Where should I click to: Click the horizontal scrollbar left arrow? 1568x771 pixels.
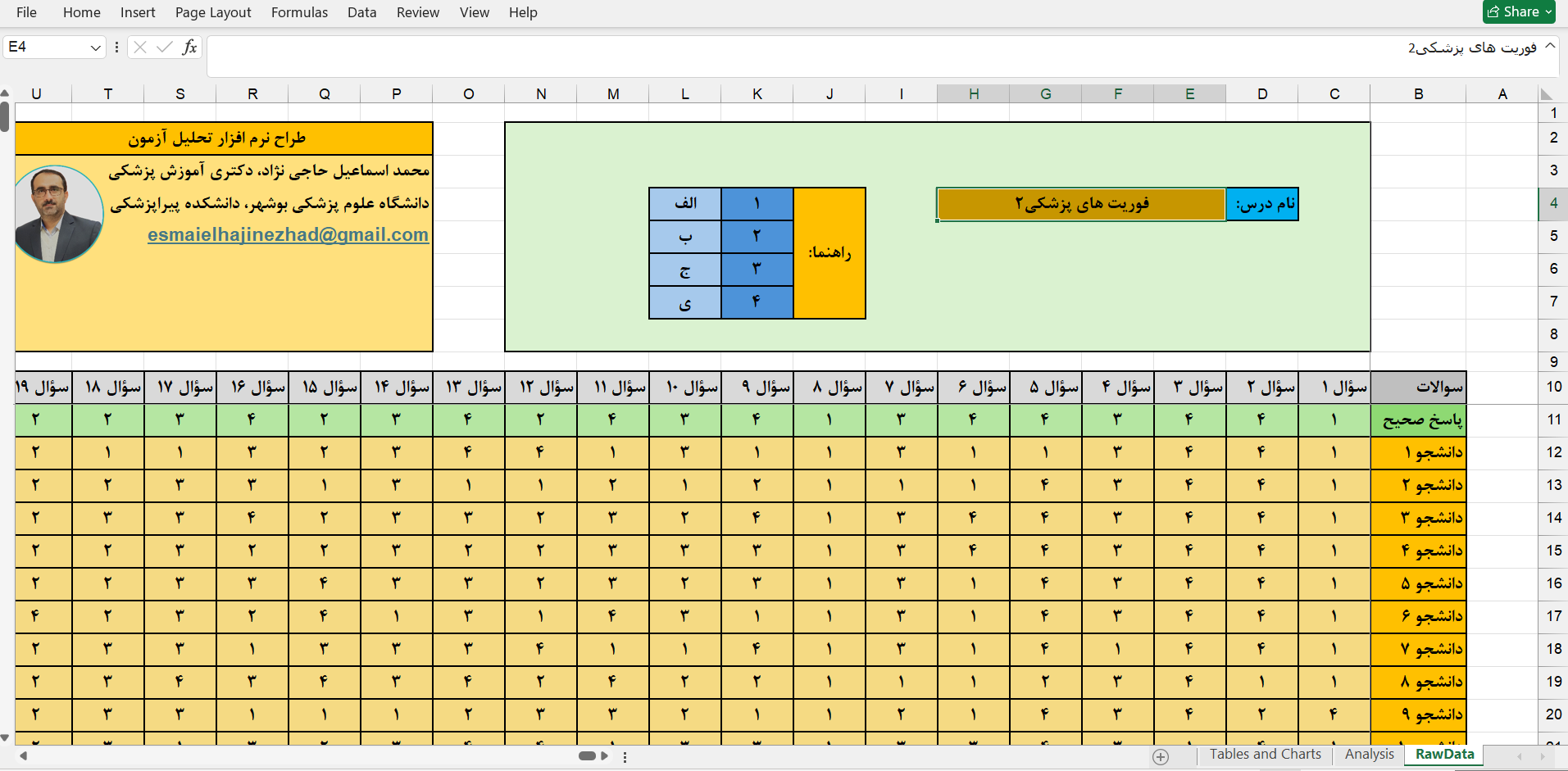coord(24,755)
